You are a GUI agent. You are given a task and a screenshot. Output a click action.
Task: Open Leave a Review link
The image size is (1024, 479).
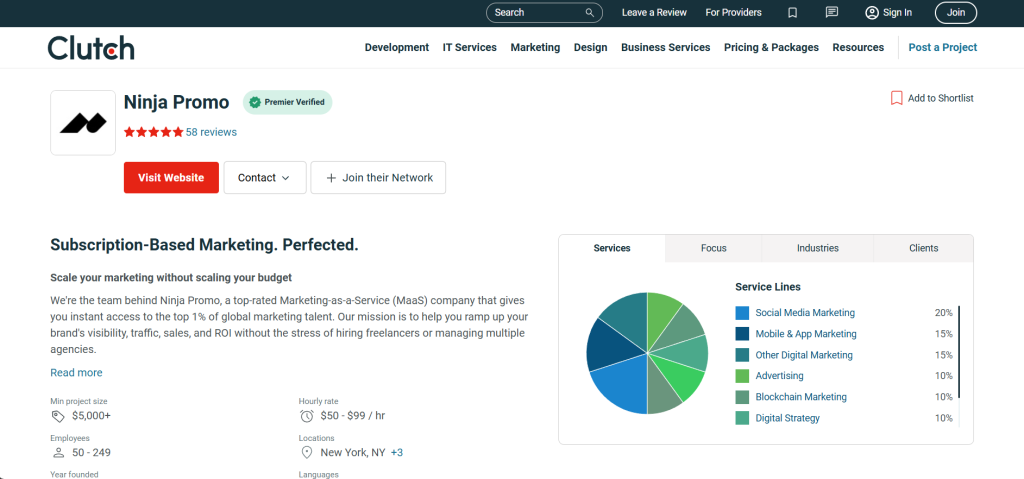654,12
